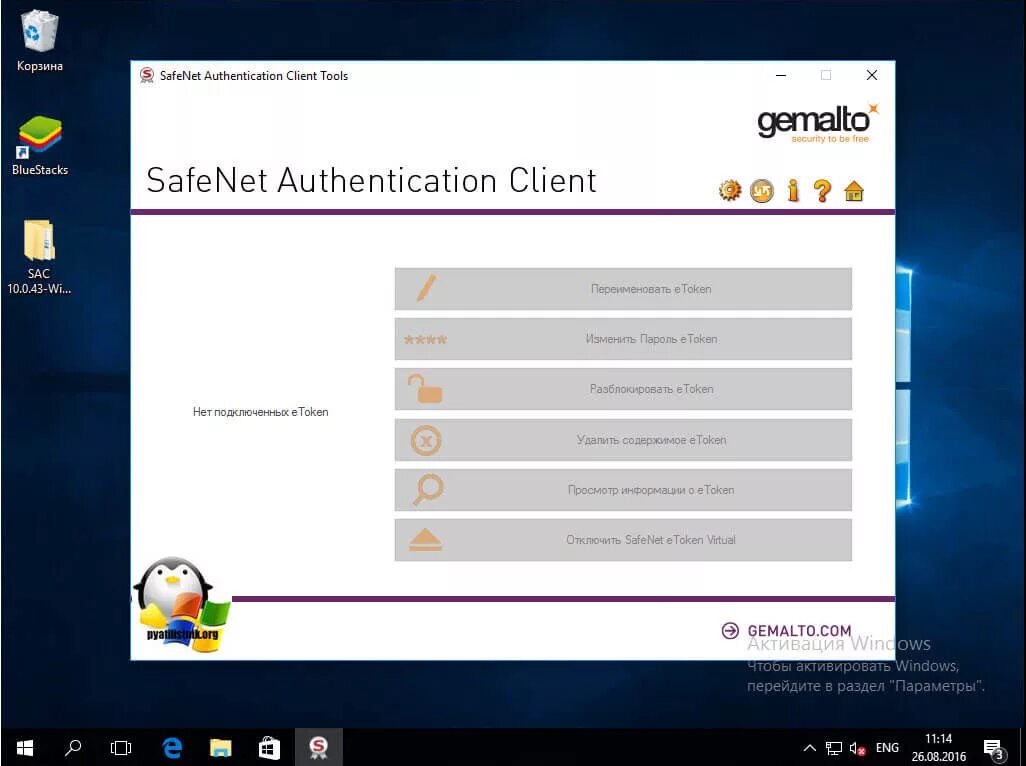Open Action Center notifications icon
Screen dimensions: 1026x766
coord(994,748)
